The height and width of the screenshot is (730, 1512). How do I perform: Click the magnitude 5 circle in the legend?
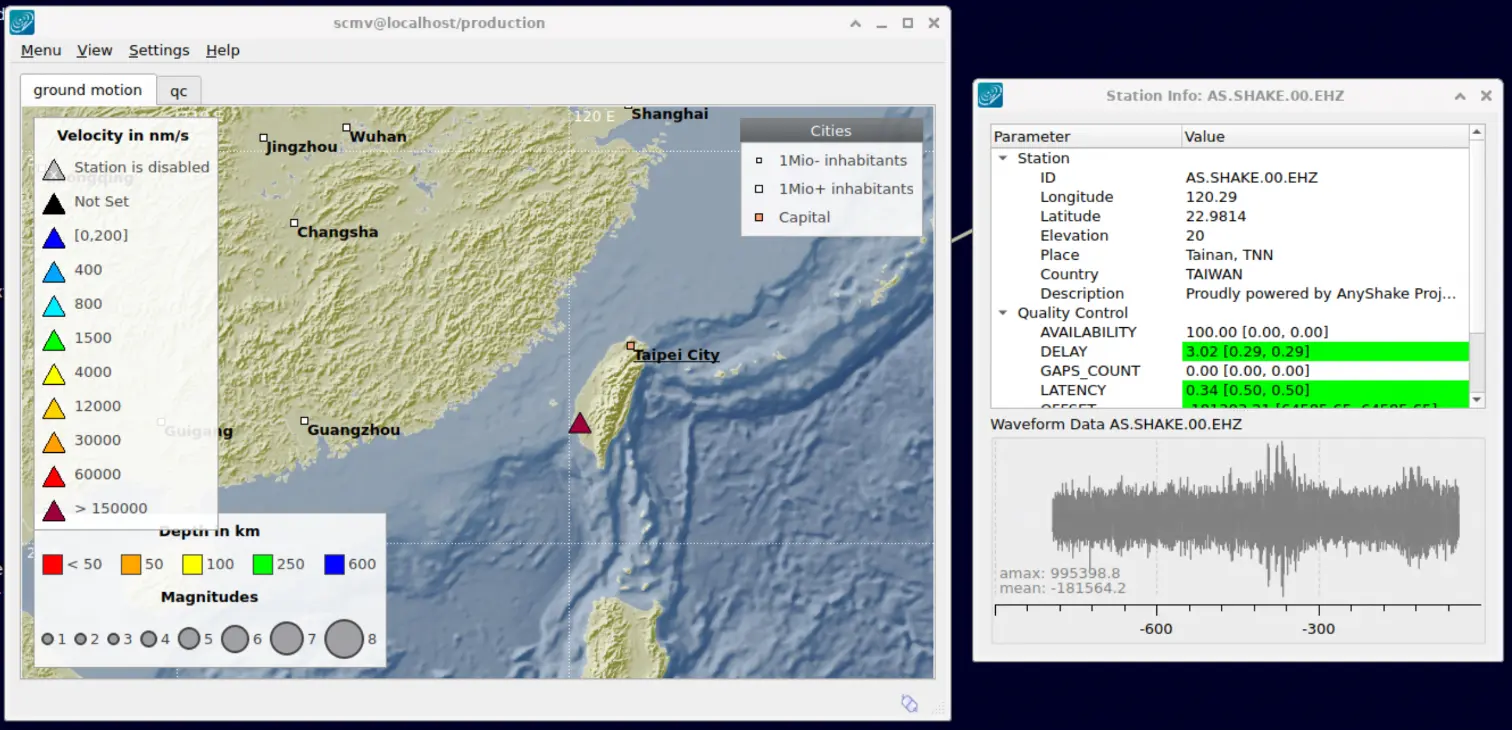189,638
